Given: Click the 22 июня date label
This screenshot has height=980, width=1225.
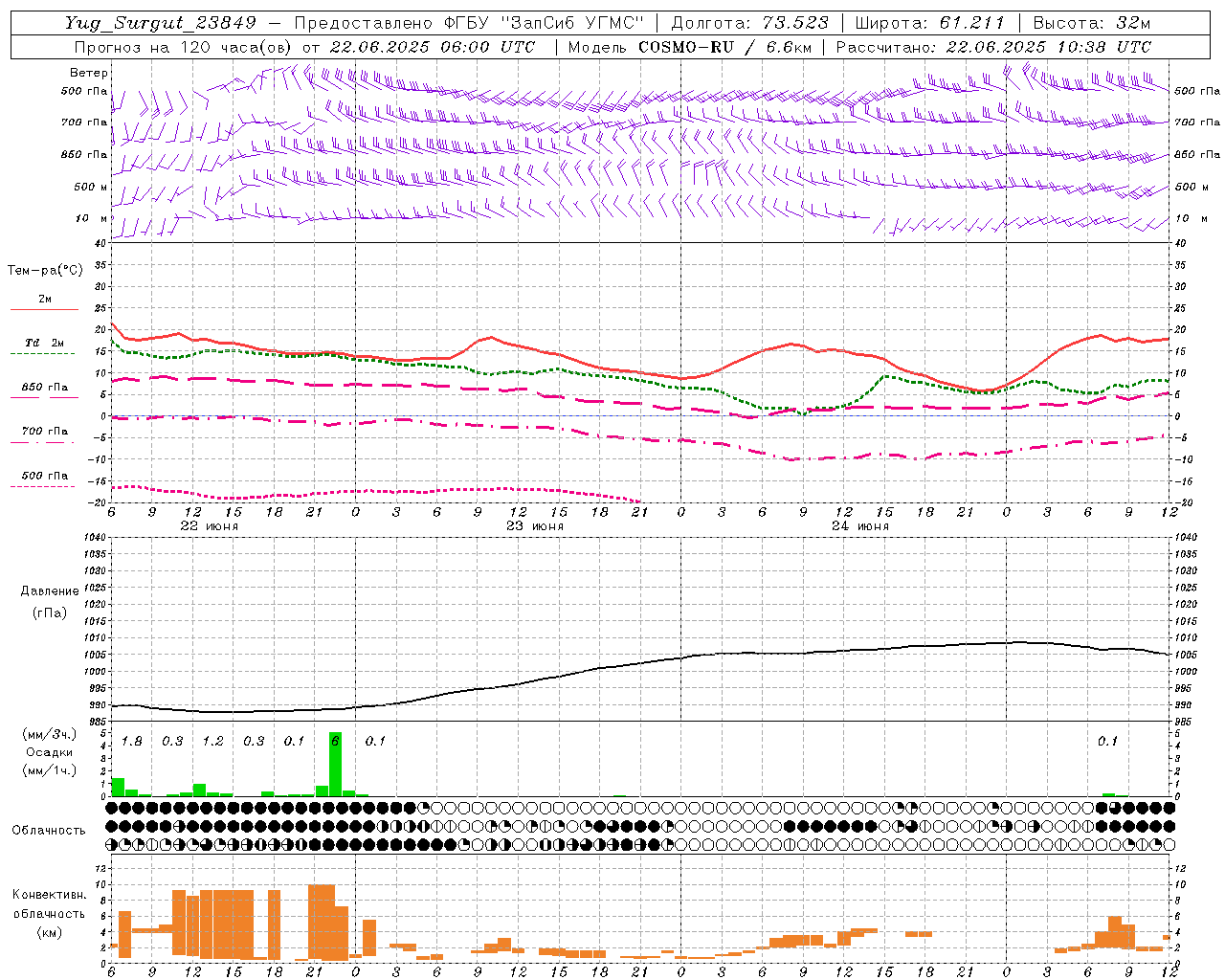Looking at the screenshot, I should 210,526.
